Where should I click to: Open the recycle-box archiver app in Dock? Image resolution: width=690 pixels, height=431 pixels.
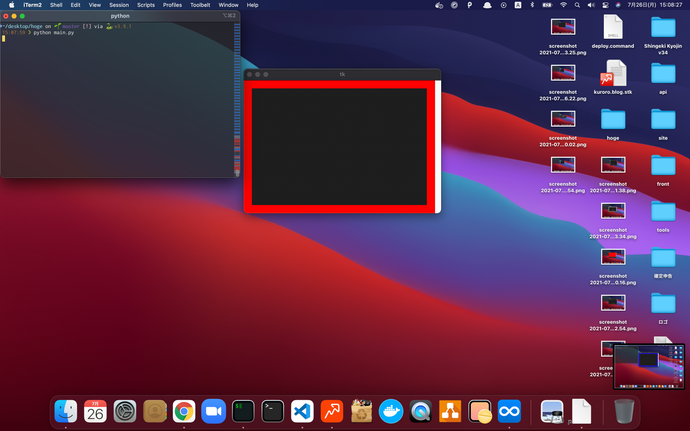361,411
